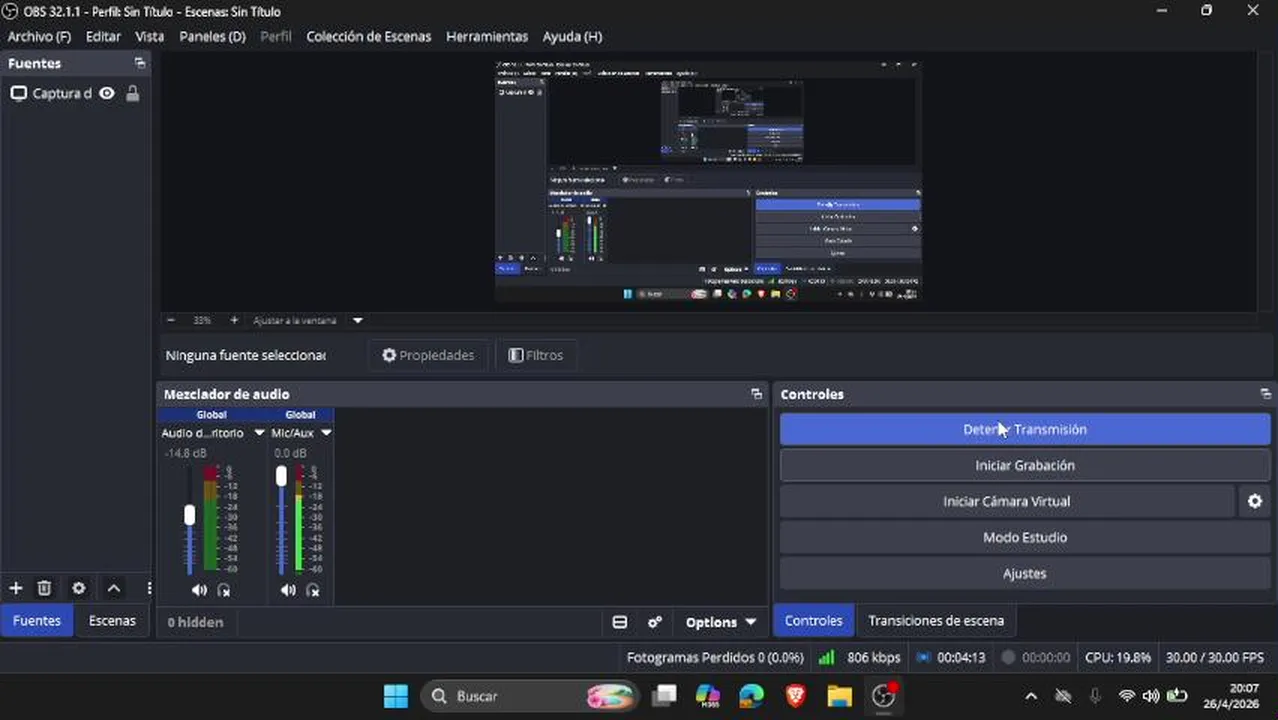Pop out the Mezclador de audio panel

[756, 394]
